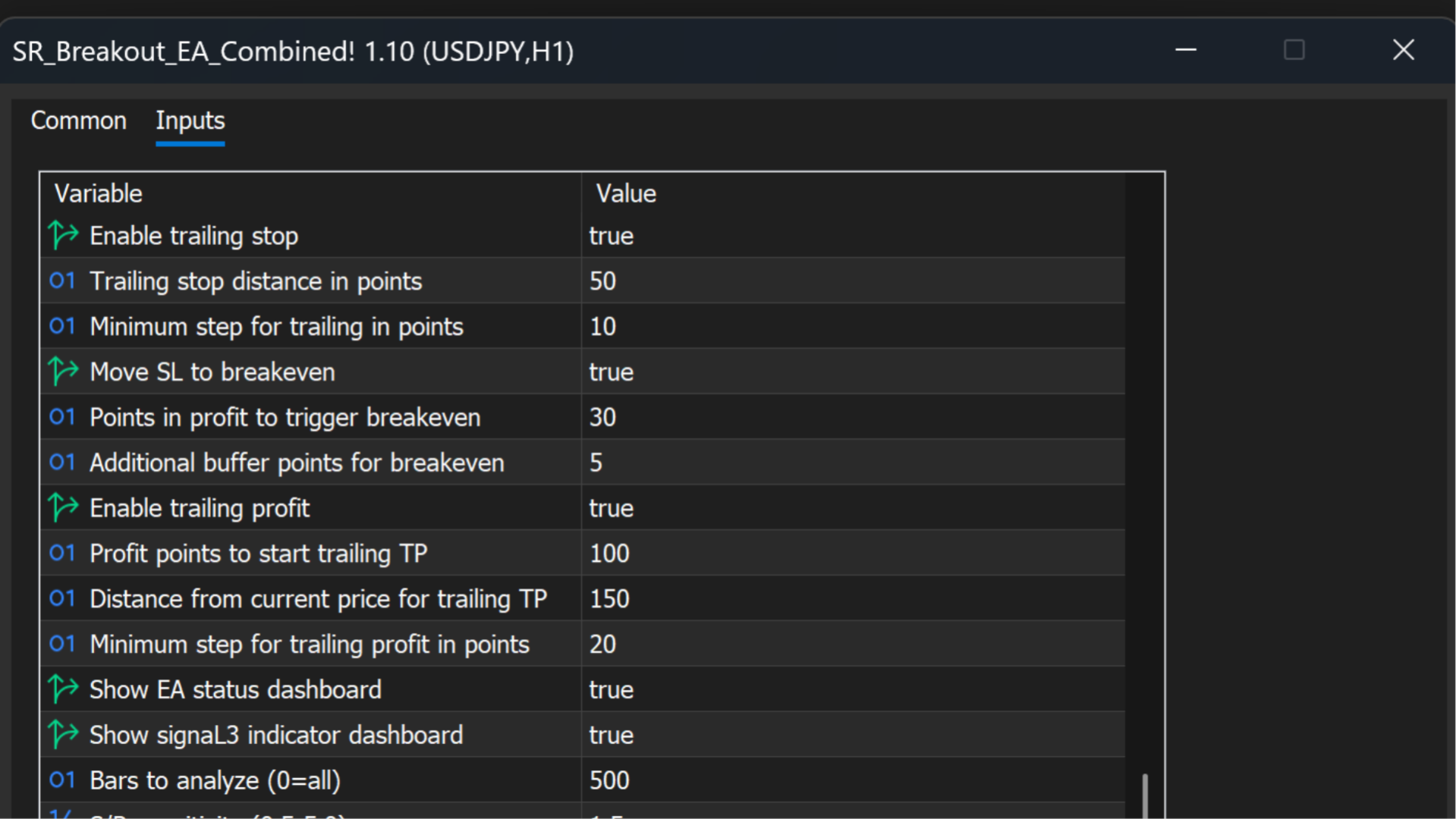Click the Value column header
This screenshot has height=819, width=1456.
click(x=626, y=193)
